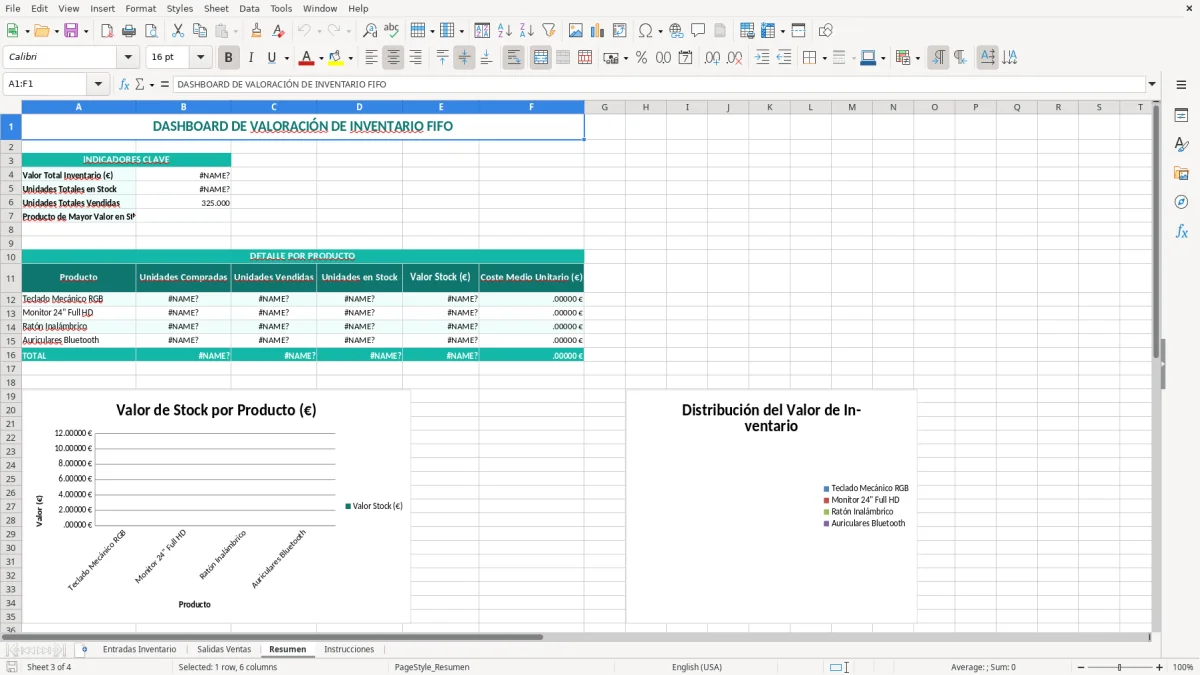
Task: Toggle Align Left button
Action: [x=371, y=58]
